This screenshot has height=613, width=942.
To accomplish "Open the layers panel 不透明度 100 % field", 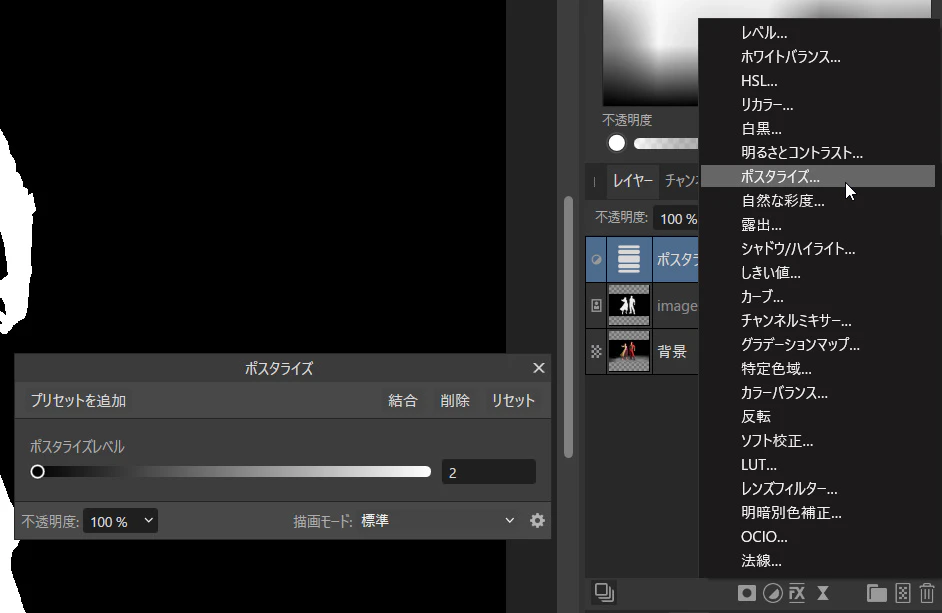I will click(678, 219).
